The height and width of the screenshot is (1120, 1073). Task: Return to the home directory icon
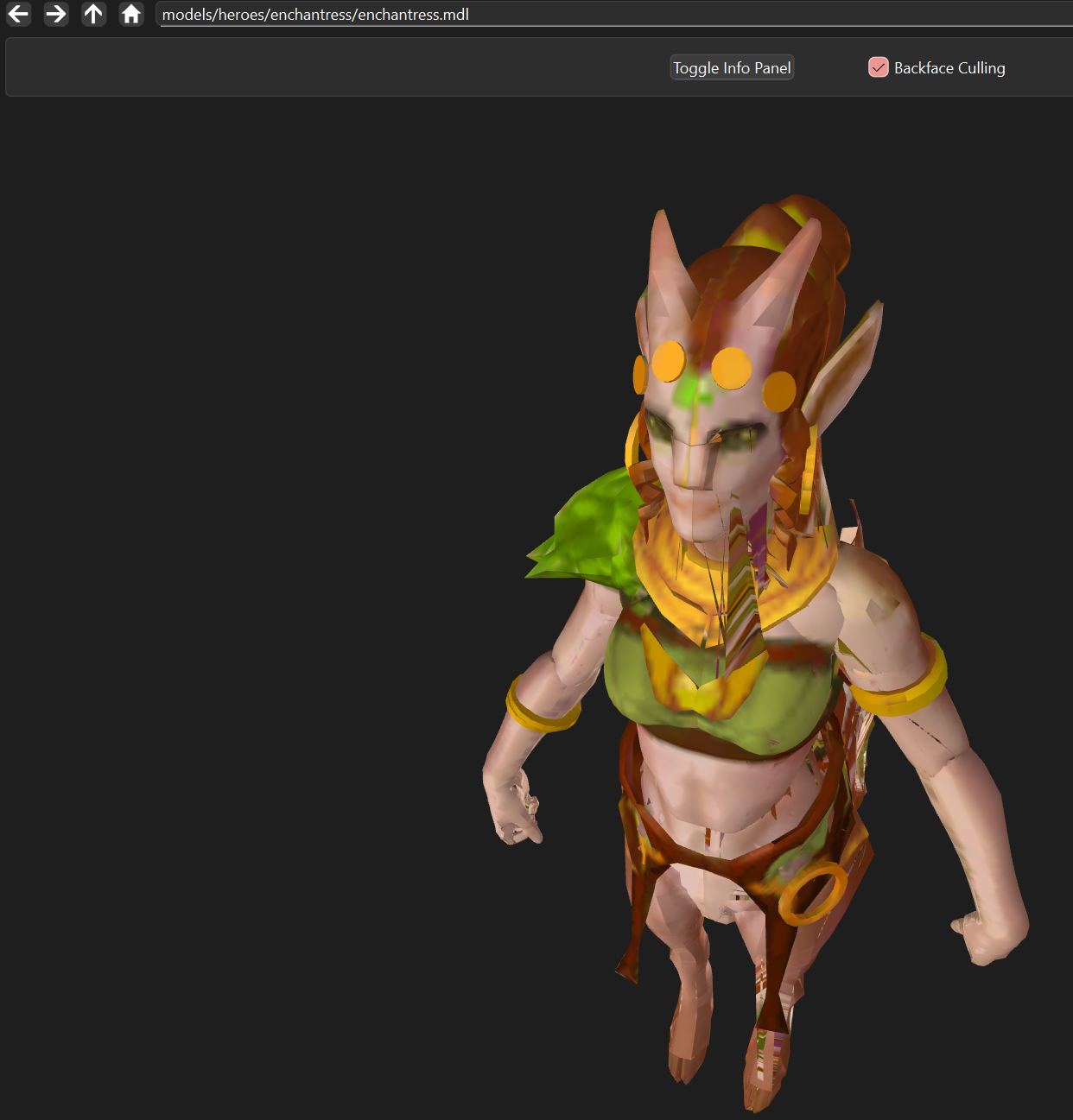tap(131, 14)
